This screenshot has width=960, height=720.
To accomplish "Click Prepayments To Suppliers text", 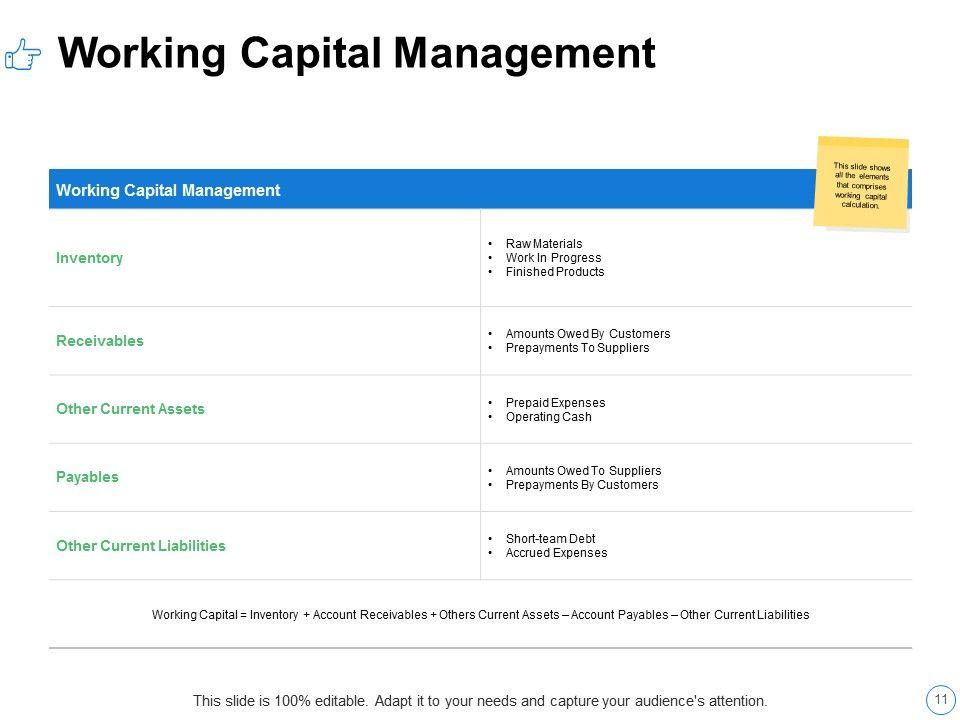I will 577,348.
